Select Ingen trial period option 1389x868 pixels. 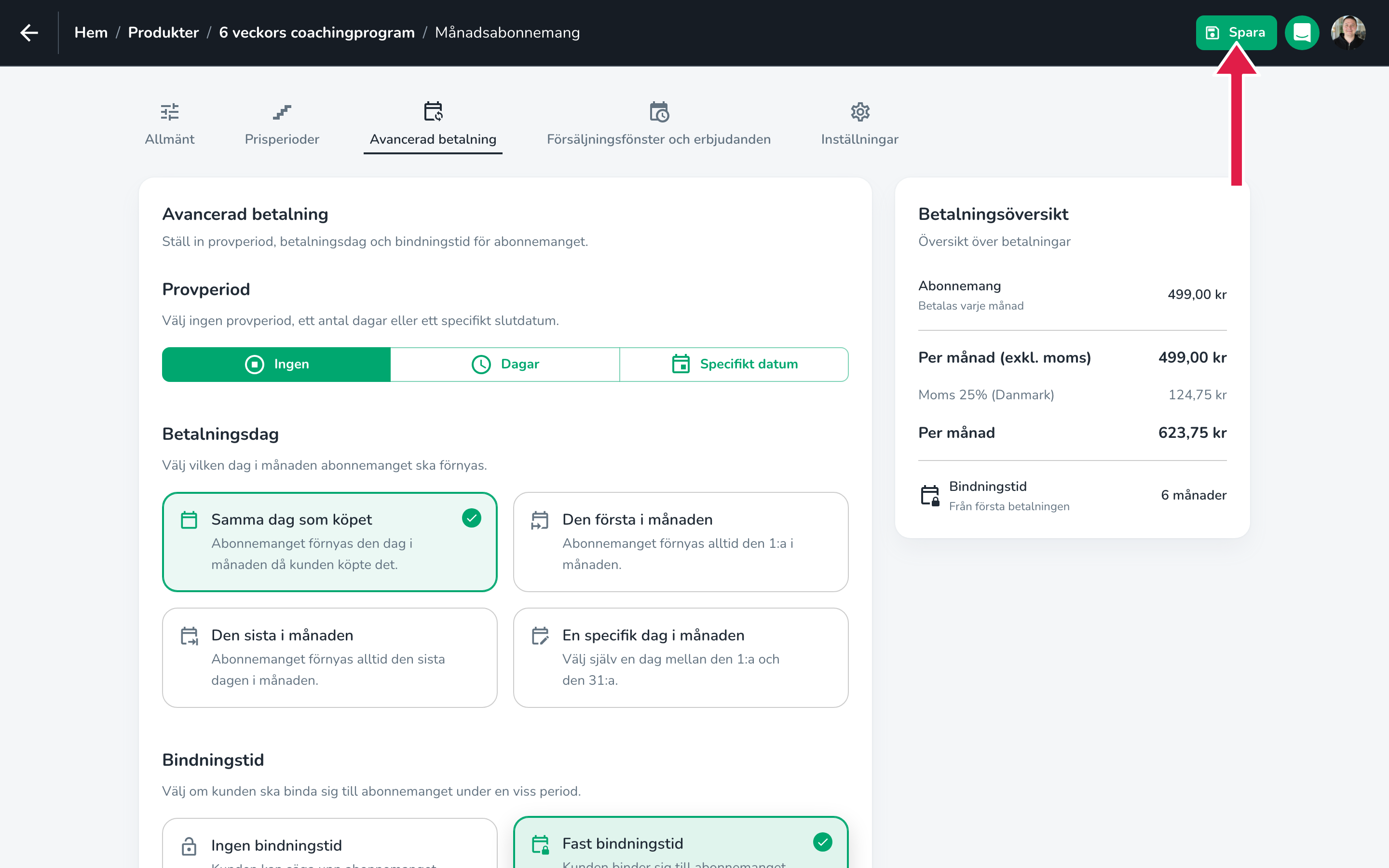click(277, 365)
